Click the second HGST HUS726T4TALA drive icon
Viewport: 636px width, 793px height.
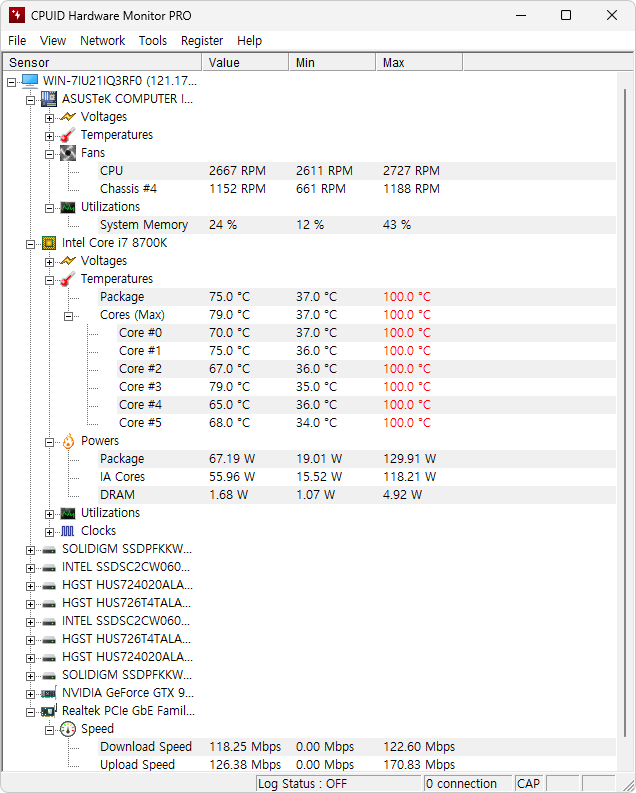click(49, 640)
